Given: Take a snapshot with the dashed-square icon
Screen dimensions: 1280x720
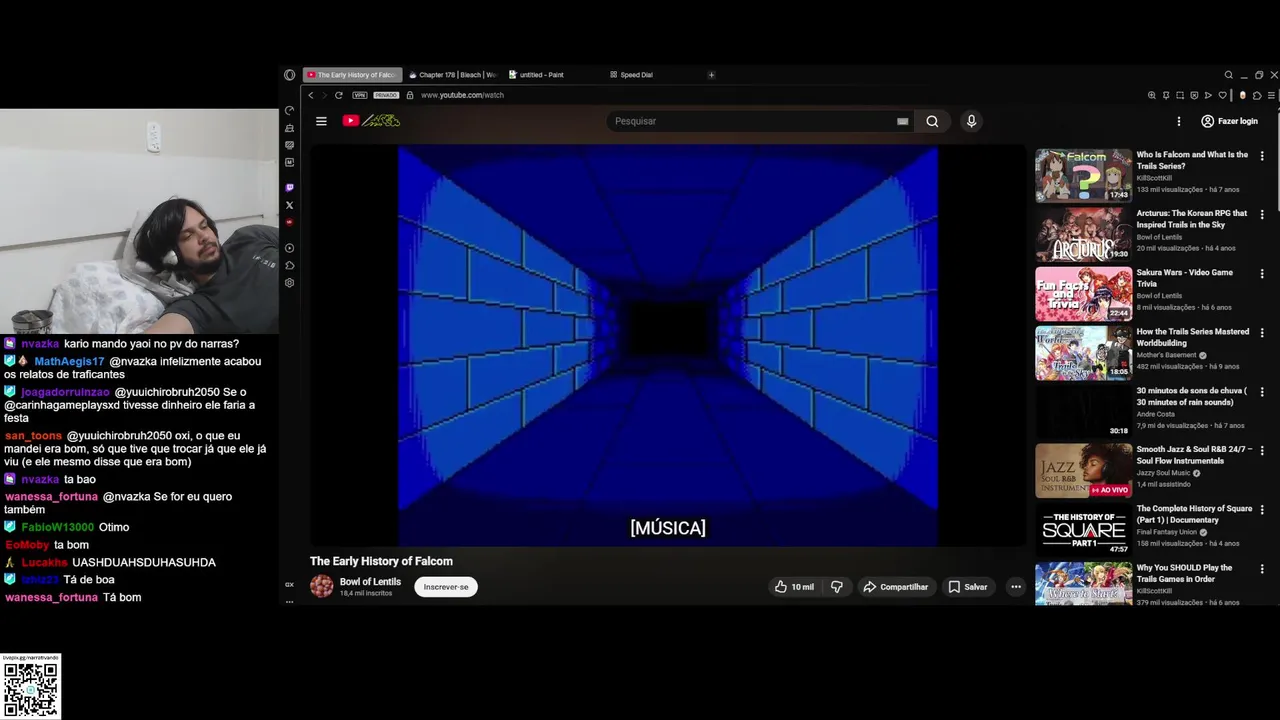Looking at the screenshot, I should coord(1180,95).
